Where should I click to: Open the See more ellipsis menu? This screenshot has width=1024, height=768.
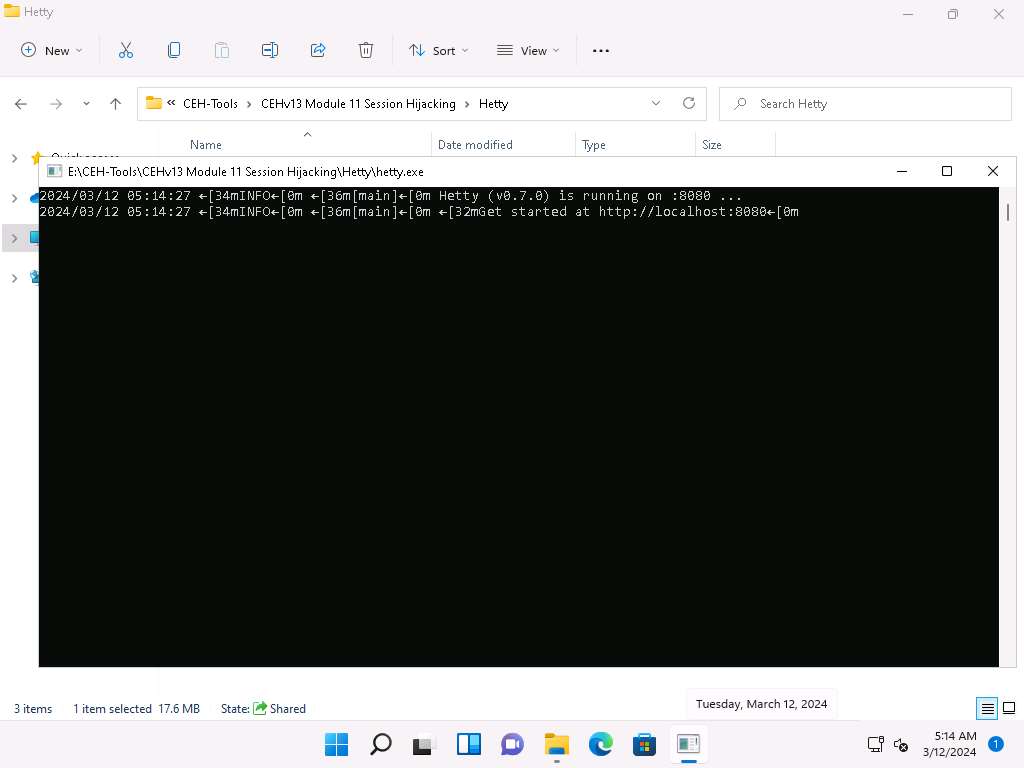[x=601, y=50]
